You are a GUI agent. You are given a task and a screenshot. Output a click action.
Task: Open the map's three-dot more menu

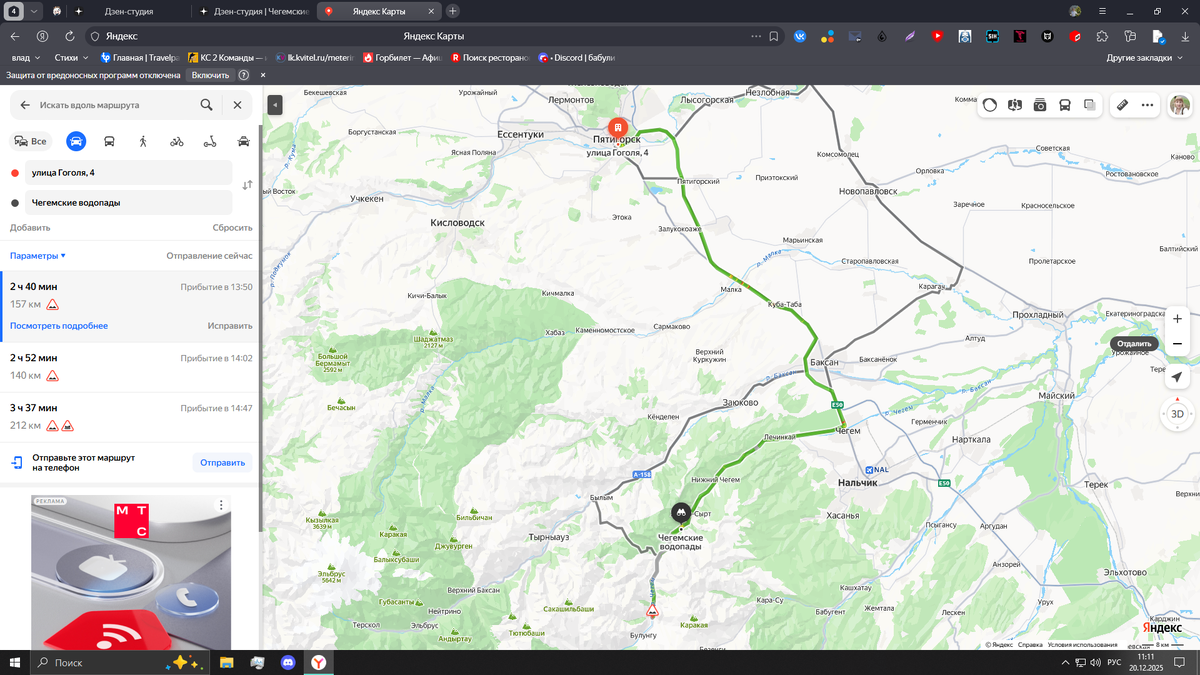[x=1147, y=105]
